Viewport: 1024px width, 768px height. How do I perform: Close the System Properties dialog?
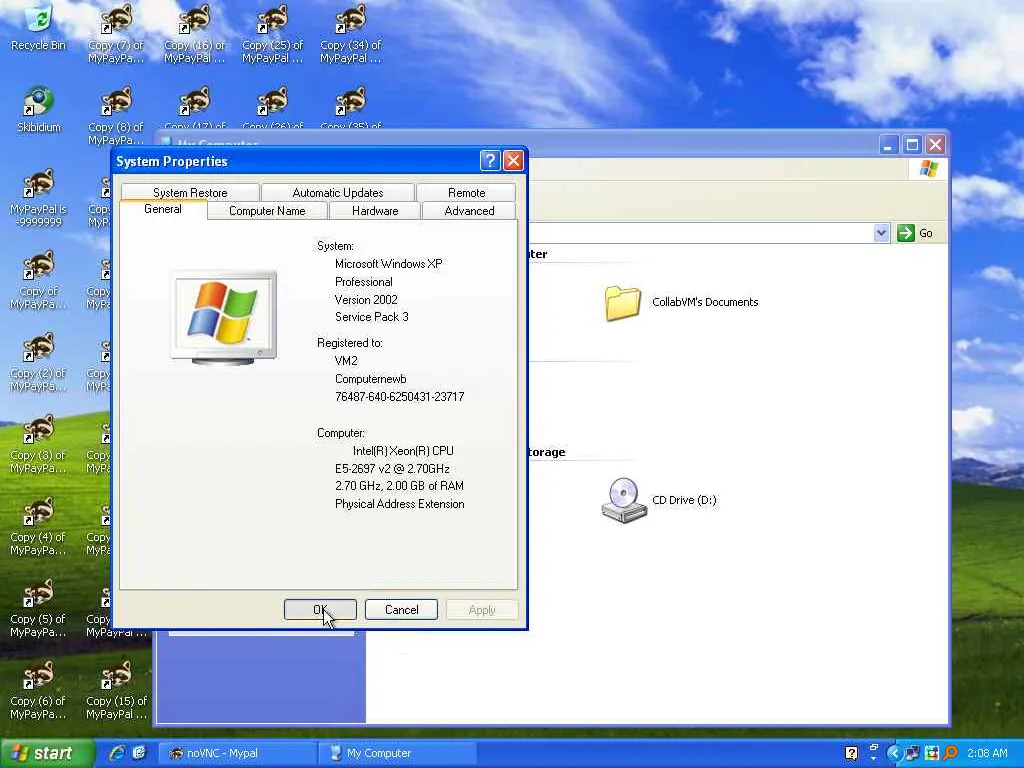(513, 161)
